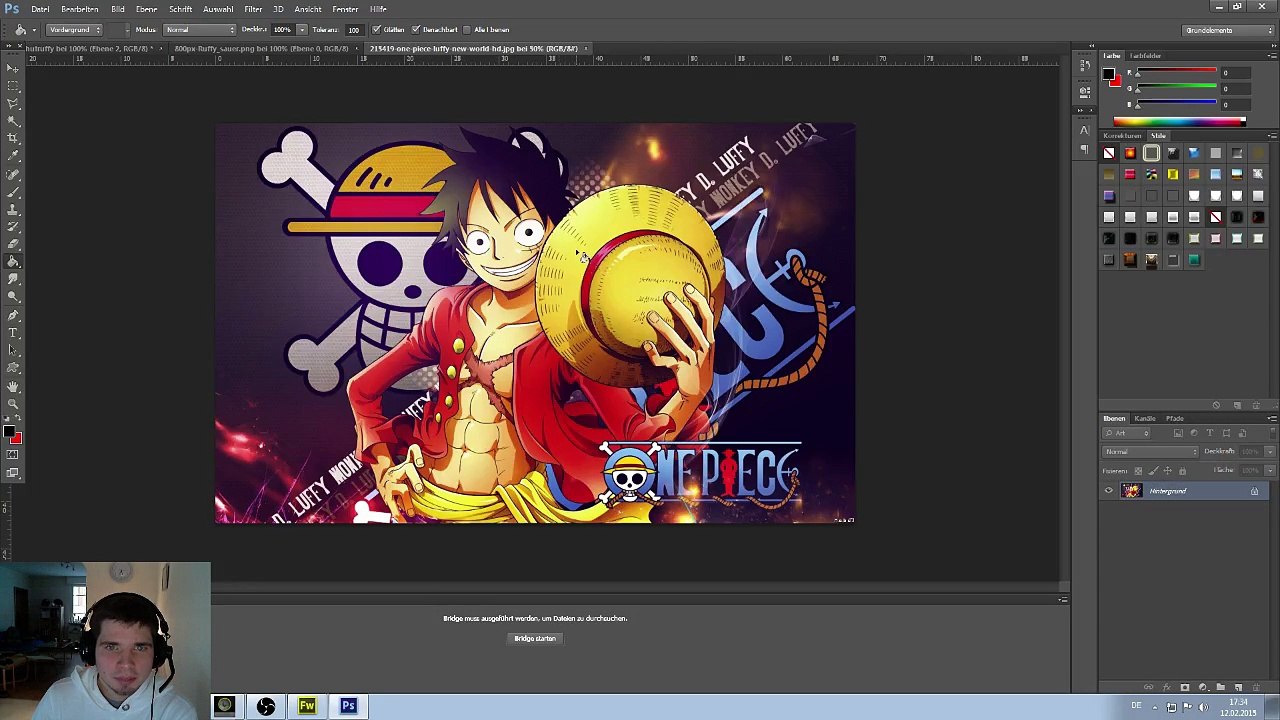This screenshot has width=1280, height=720.
Task: Open the Auswahl menu
Action: point(218,9)
